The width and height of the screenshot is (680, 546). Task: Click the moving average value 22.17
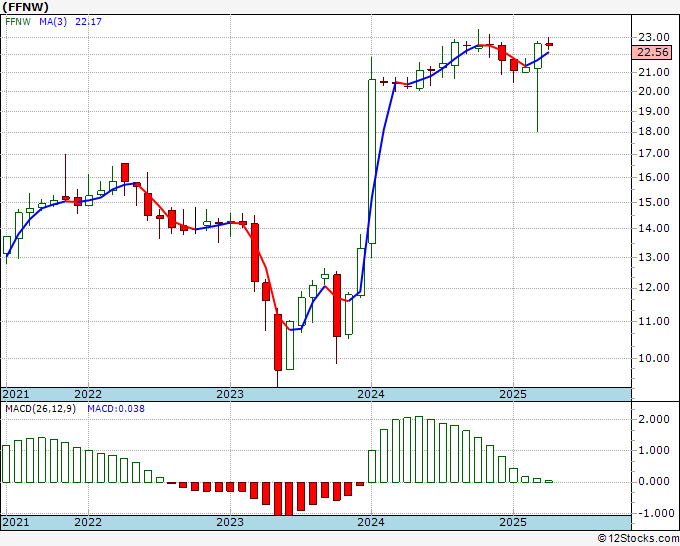click(x=88, y=22)
